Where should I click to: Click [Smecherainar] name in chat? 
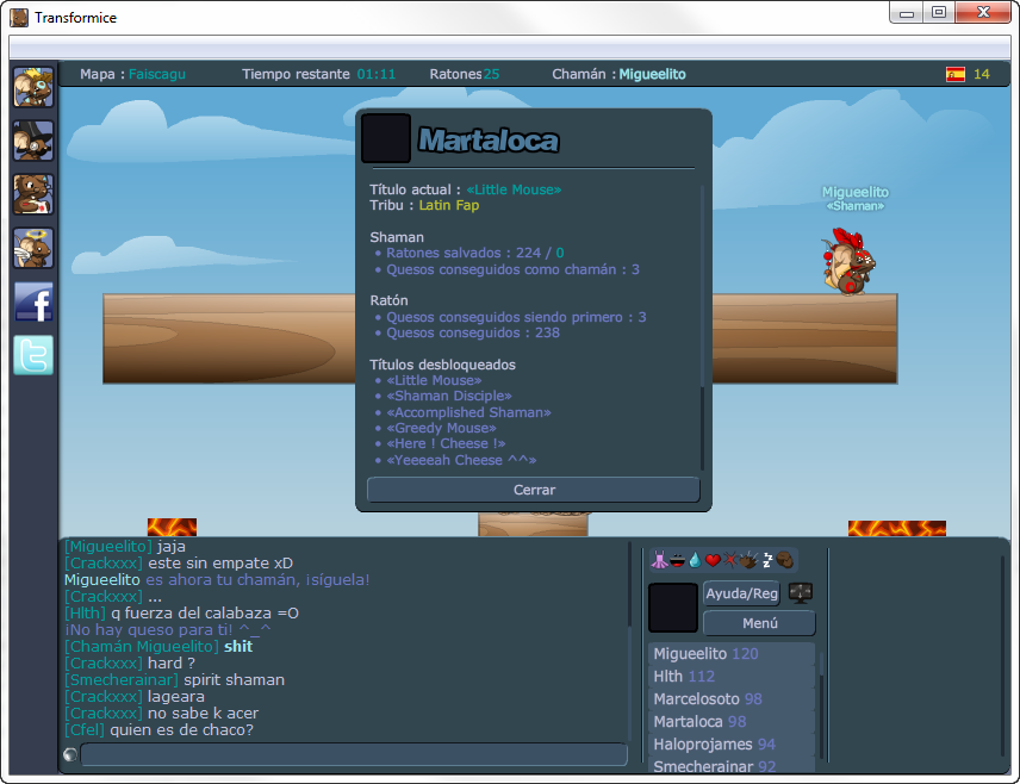pos(121,680)
